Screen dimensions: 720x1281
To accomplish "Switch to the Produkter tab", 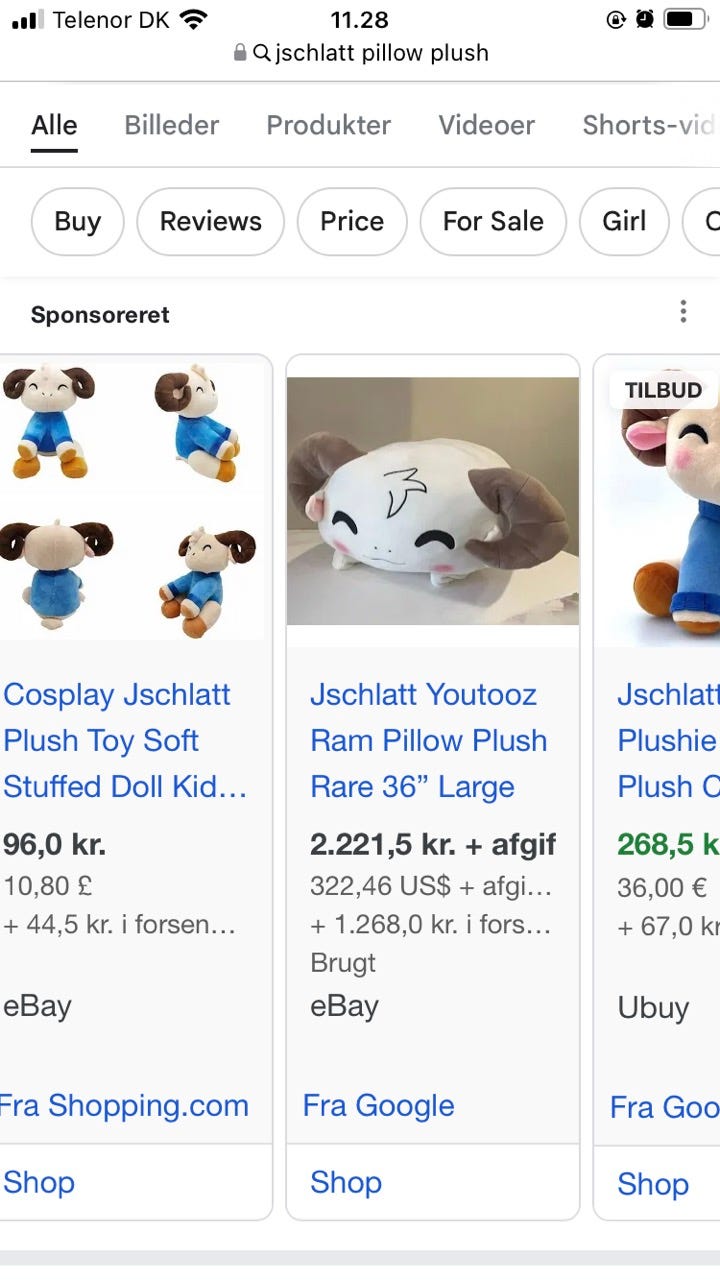I will (328, 125).
